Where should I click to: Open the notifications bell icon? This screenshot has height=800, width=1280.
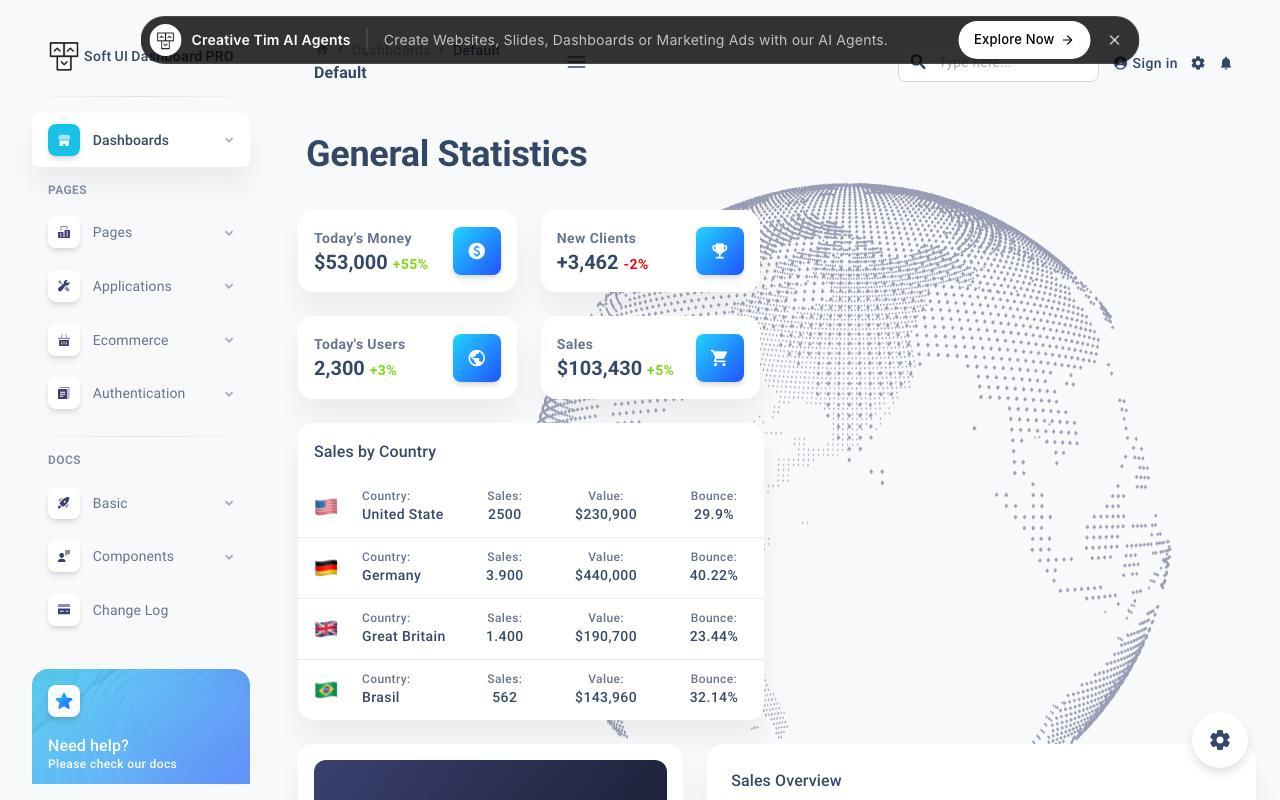pos(1226,63)
